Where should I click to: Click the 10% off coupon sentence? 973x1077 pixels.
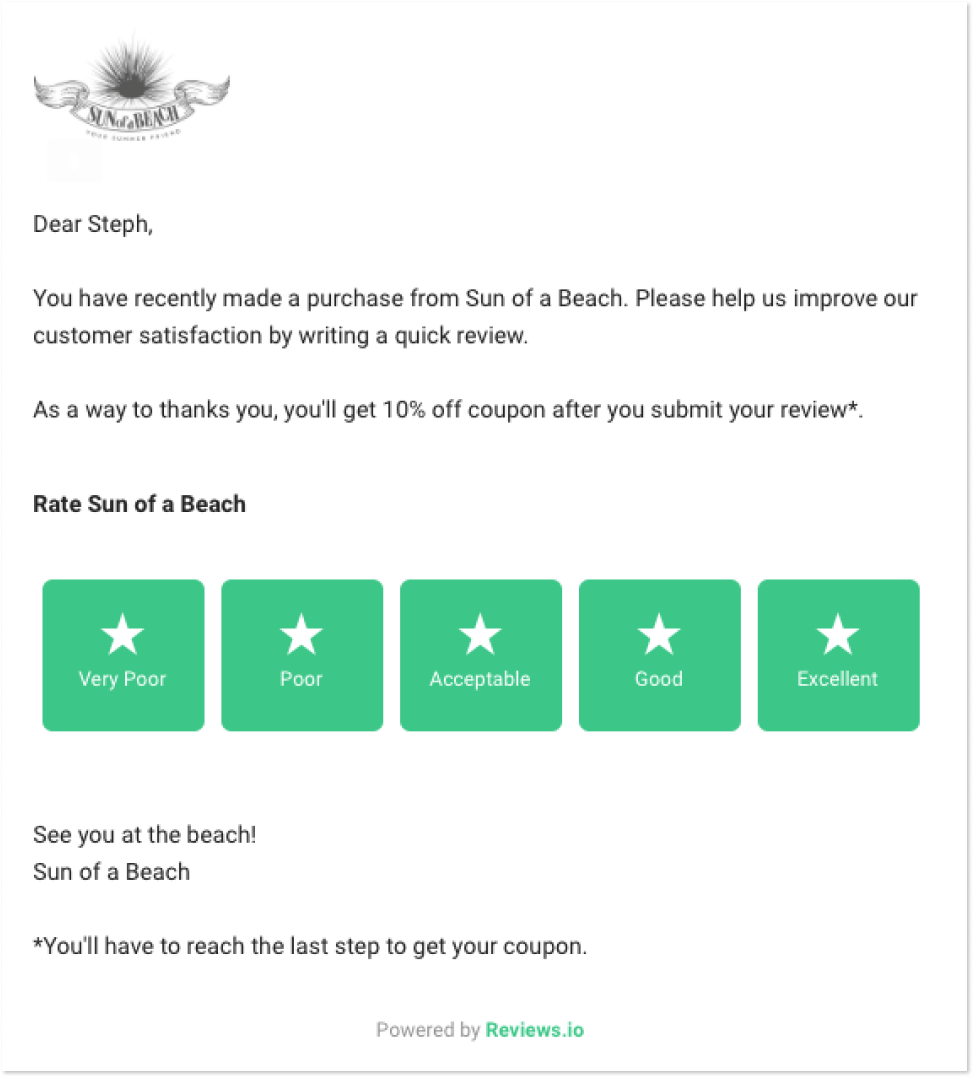[448, 410]
